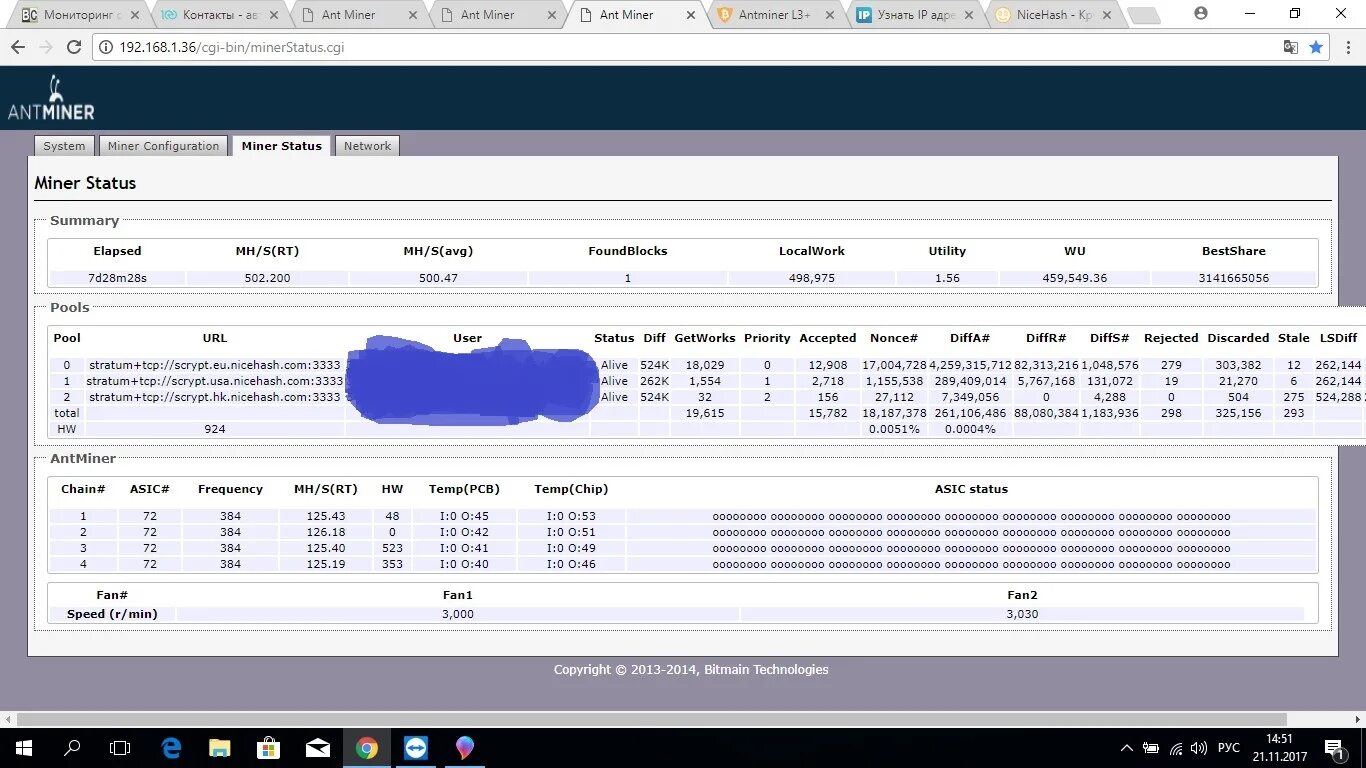Click total Accepted value 15,782
This screenshot has height=768, width=1366.
(827, 413)
